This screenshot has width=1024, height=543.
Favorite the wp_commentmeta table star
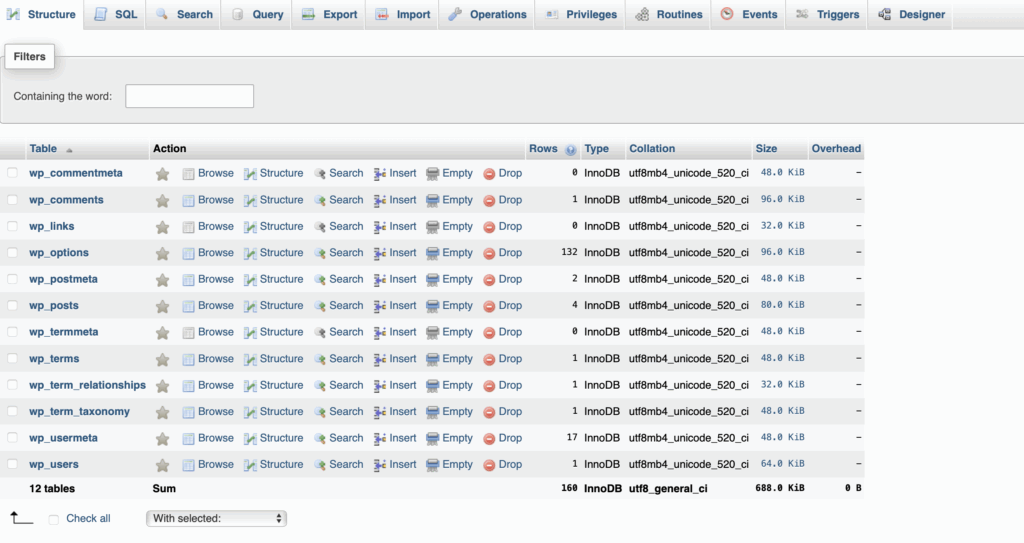tap(163, 174)
